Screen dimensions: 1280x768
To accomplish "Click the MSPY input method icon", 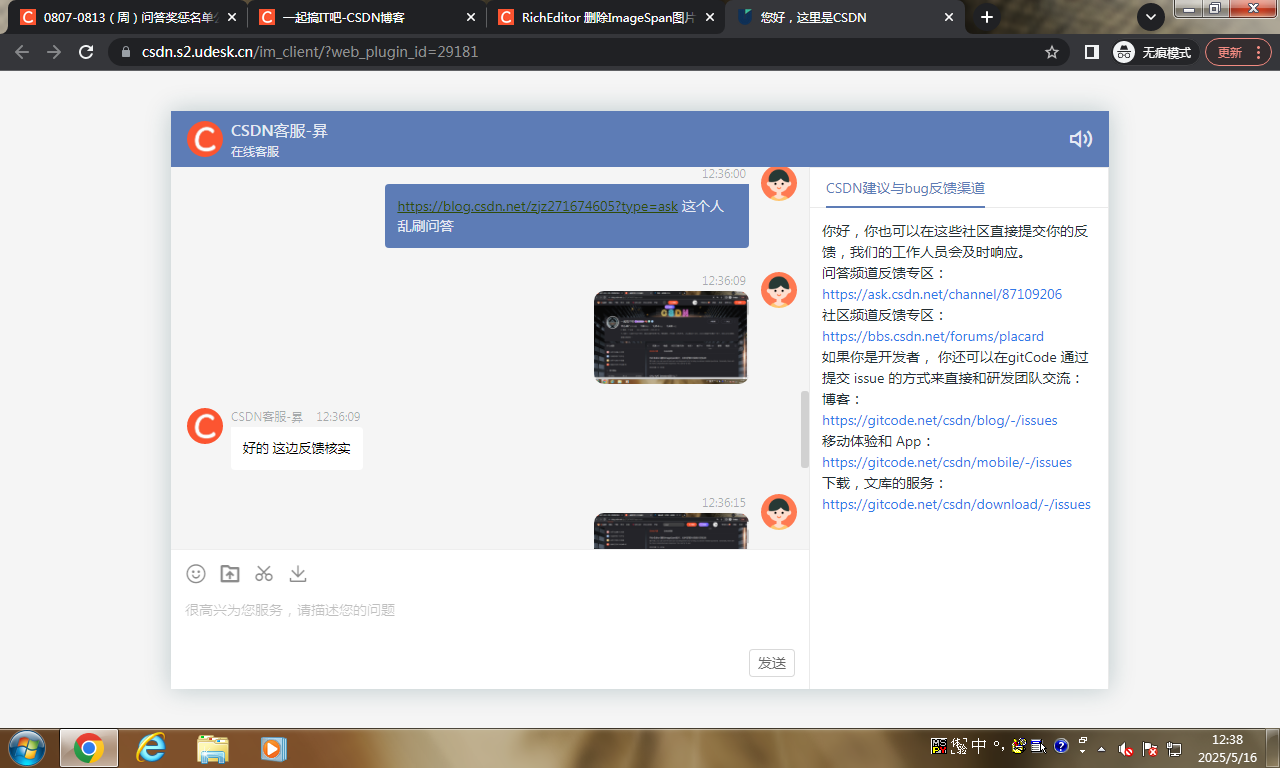I will [939, 745].
